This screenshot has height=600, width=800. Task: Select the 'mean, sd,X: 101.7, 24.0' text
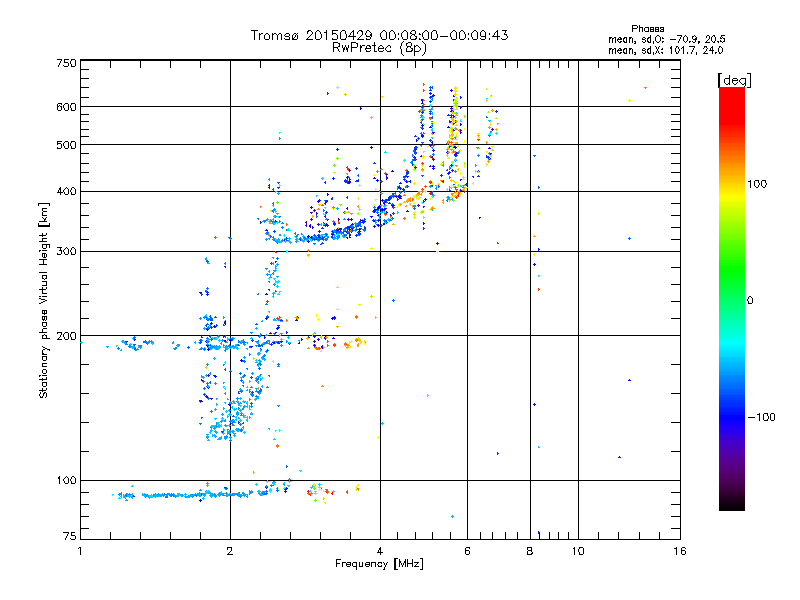665,50
